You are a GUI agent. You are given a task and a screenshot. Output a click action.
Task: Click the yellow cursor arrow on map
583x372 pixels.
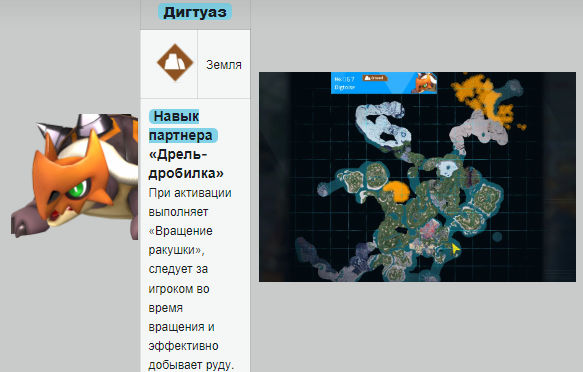pyautogui.click(x=455, y=249)
